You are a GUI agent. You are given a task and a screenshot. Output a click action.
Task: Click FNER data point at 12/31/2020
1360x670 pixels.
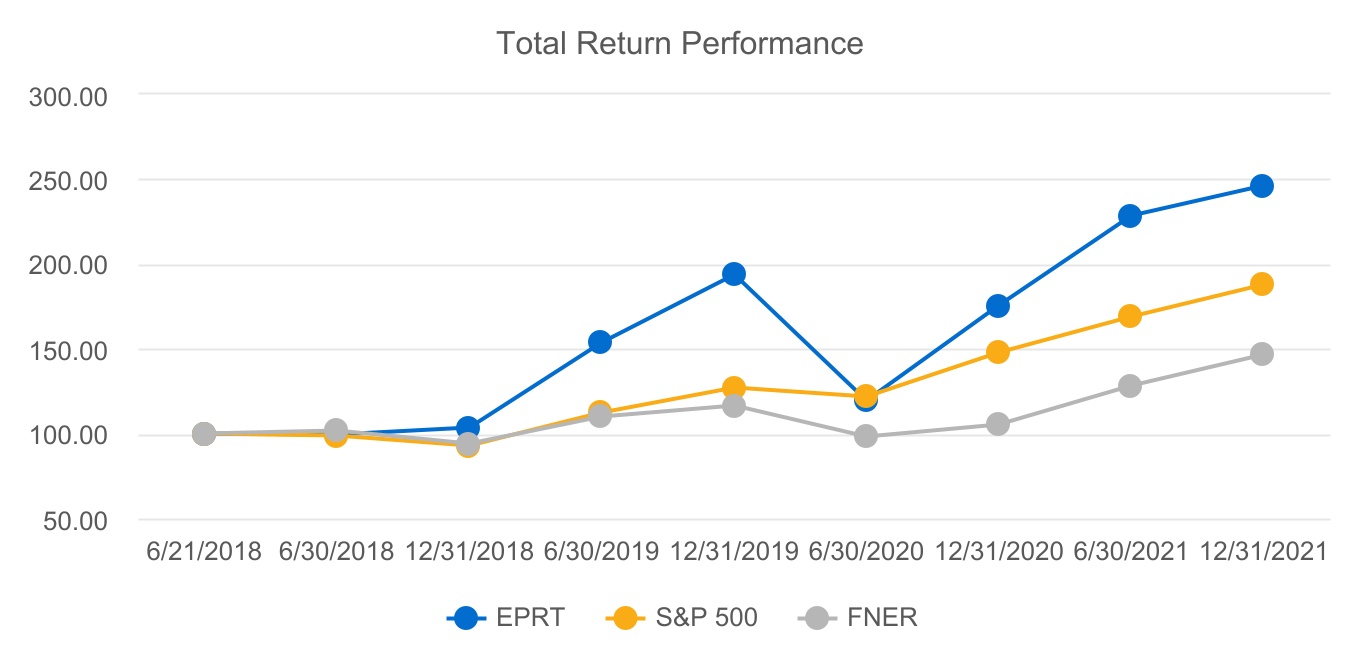(x=998, y=424)
